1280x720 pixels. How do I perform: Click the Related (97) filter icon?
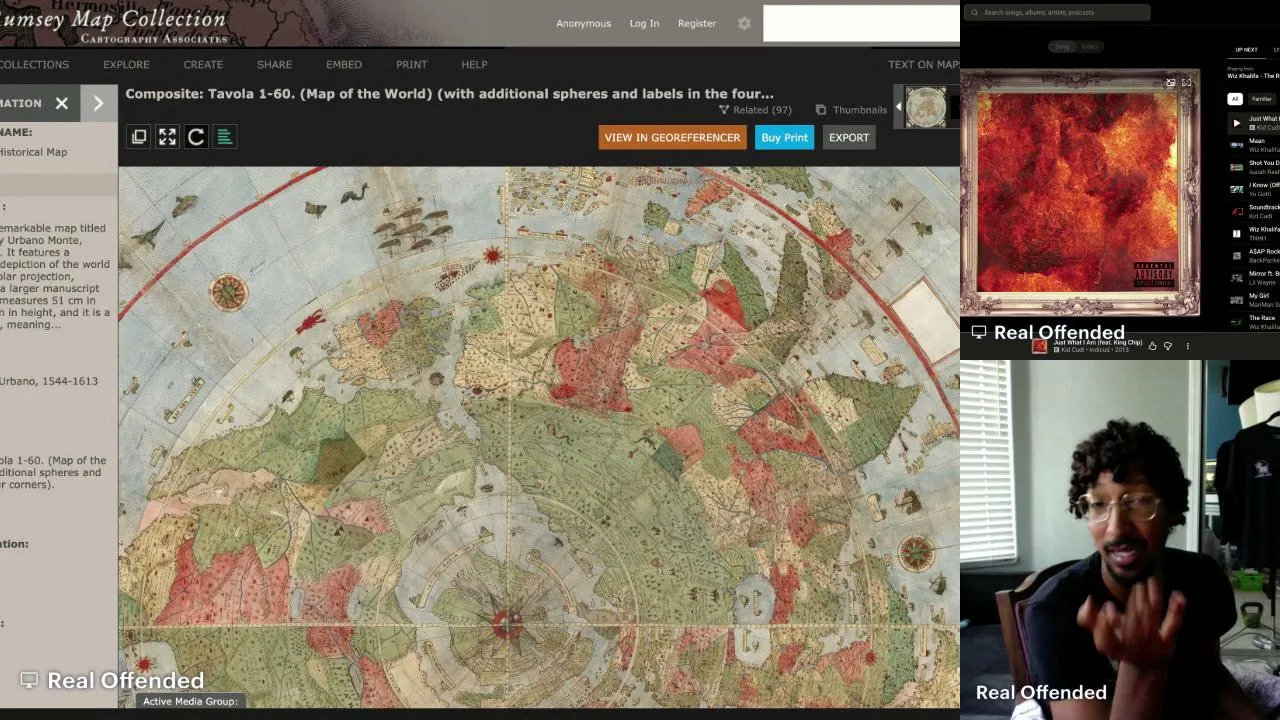[724, 110]
